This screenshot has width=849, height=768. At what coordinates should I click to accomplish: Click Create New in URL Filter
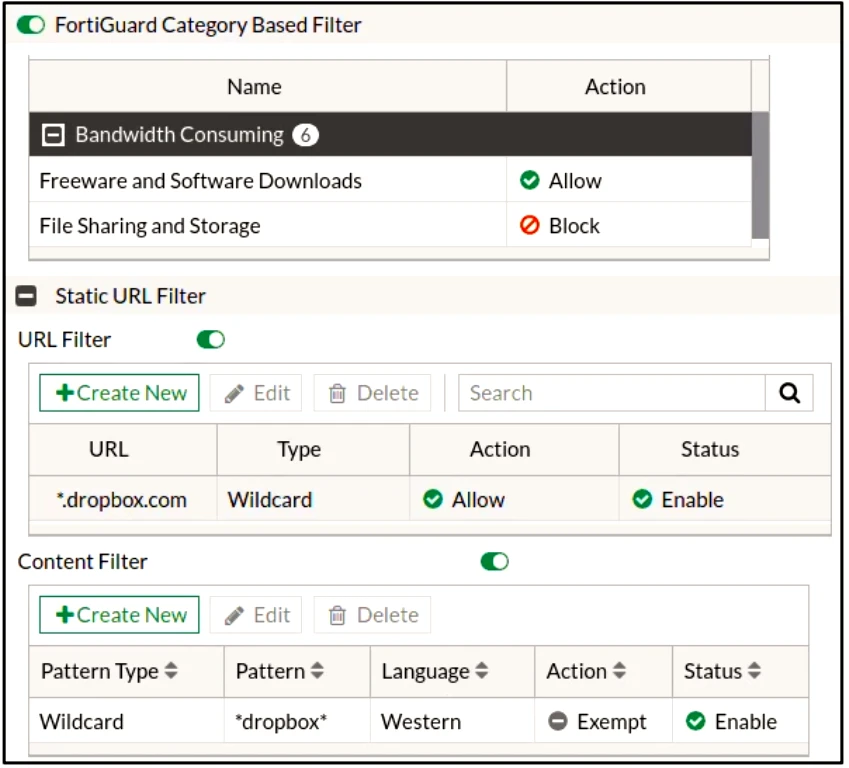(120, 393)
